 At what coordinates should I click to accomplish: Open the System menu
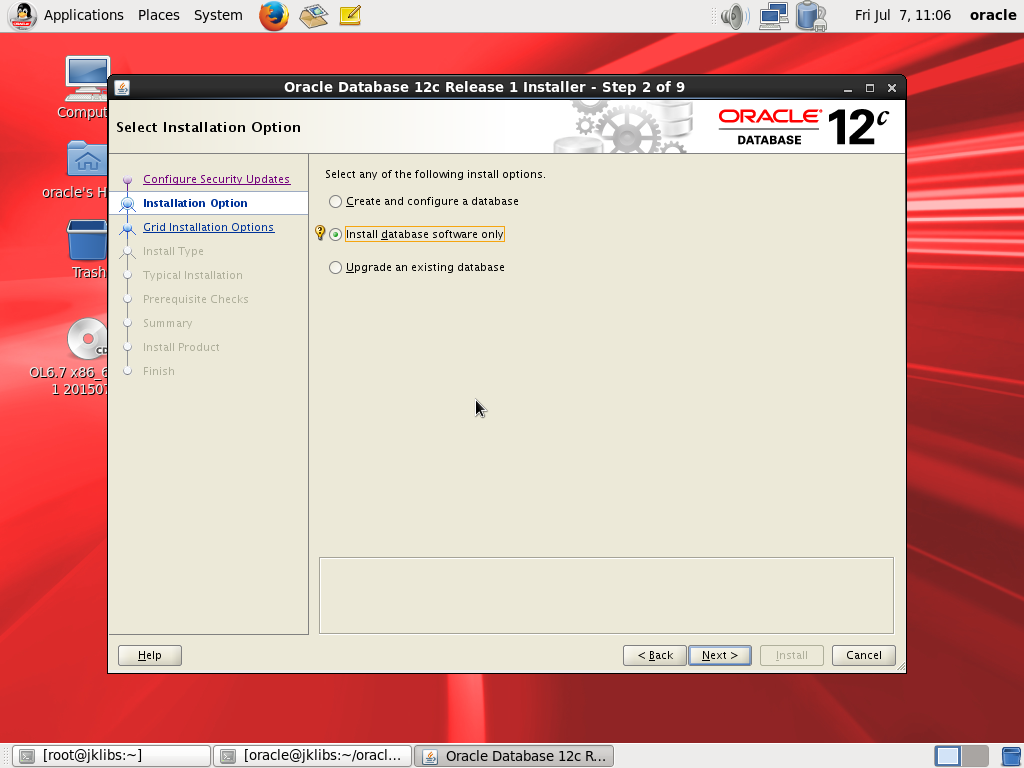pyautogui.click(x=218, y=15)
